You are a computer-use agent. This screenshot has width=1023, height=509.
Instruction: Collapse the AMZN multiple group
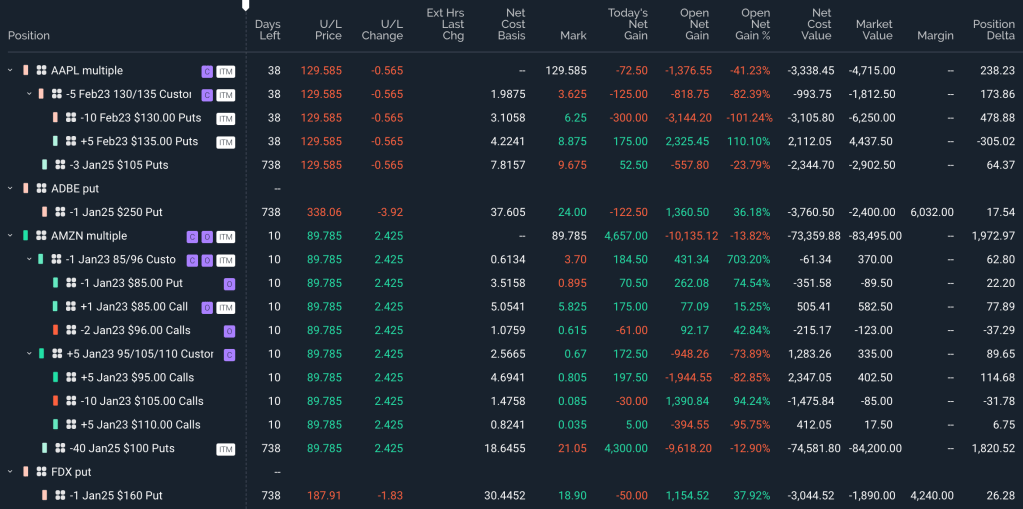coord(10,236)
